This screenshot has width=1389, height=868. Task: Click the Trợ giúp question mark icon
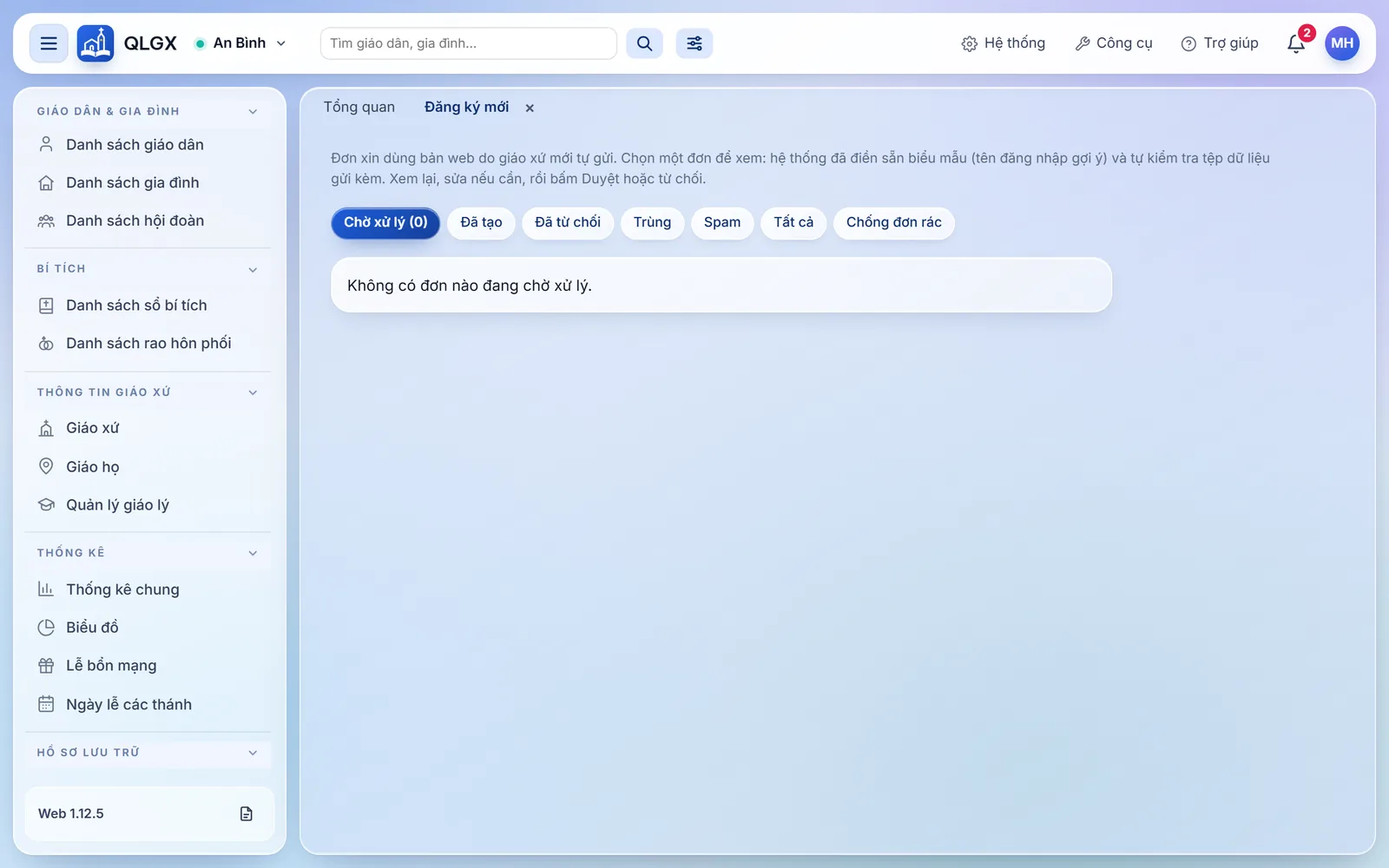point(1188,43)
